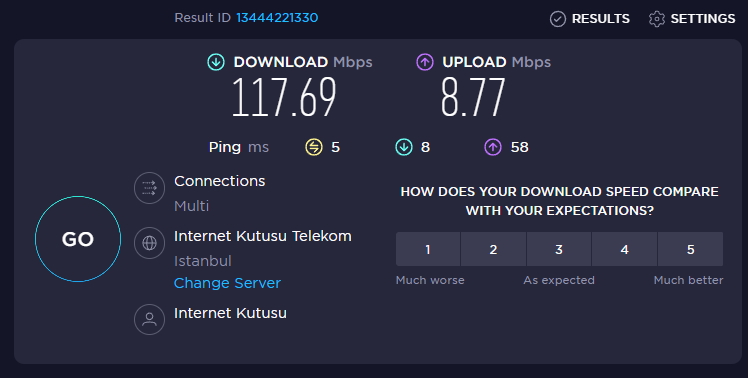Start a new test with the GO button

tap(78, 239)
